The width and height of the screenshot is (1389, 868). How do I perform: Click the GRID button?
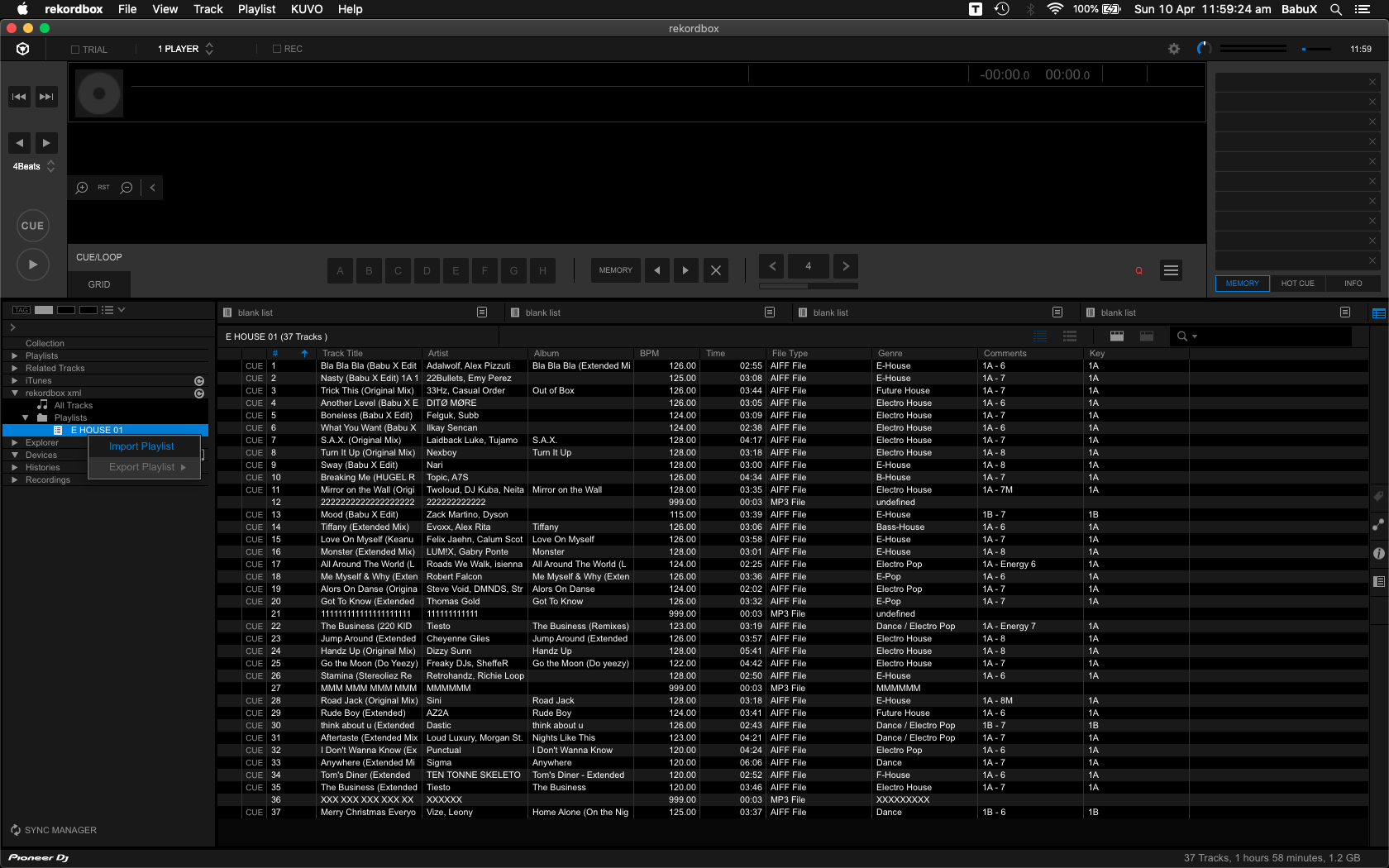[x=99, y=284]
